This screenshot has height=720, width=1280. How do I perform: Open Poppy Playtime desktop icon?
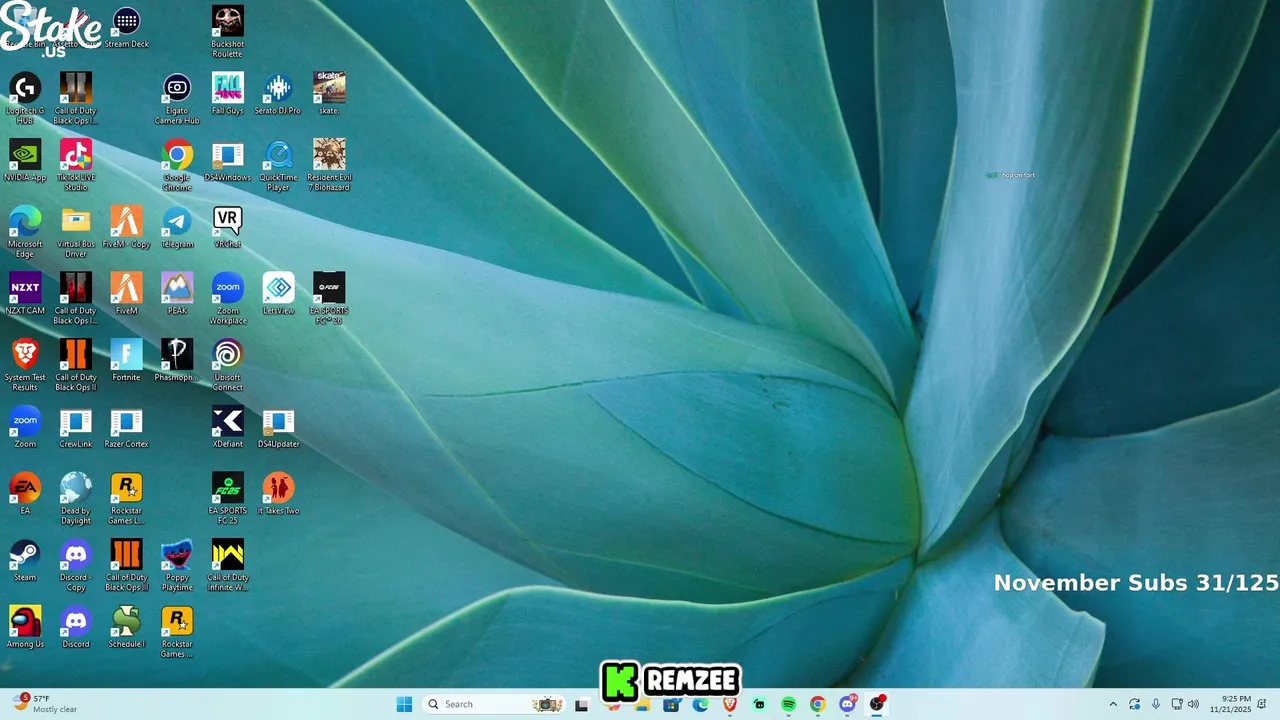pyautogui.click(x=177, y=566)
